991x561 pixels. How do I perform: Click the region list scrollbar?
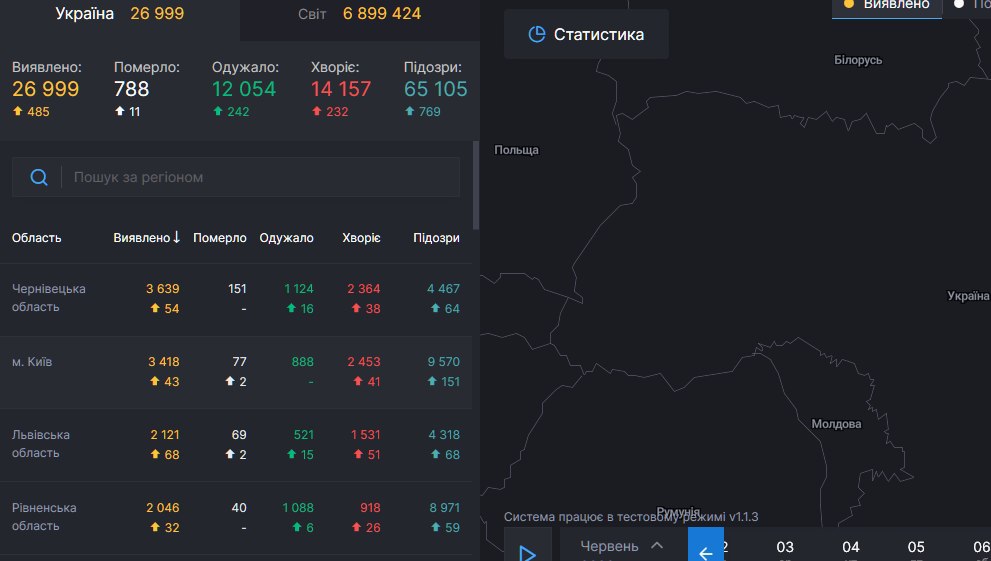(x=476, y=185)
